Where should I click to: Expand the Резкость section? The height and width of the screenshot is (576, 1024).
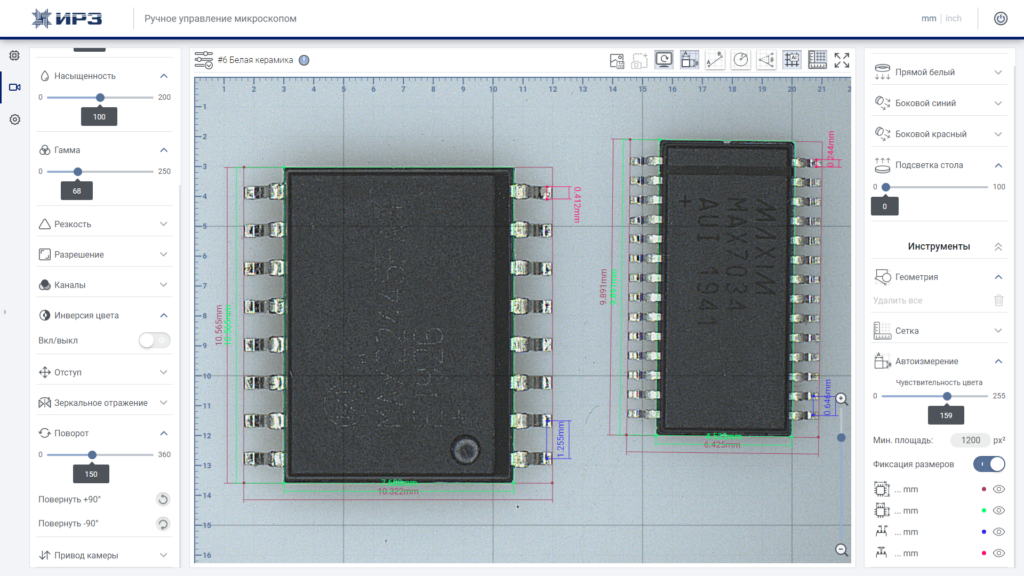coord(103,224)
